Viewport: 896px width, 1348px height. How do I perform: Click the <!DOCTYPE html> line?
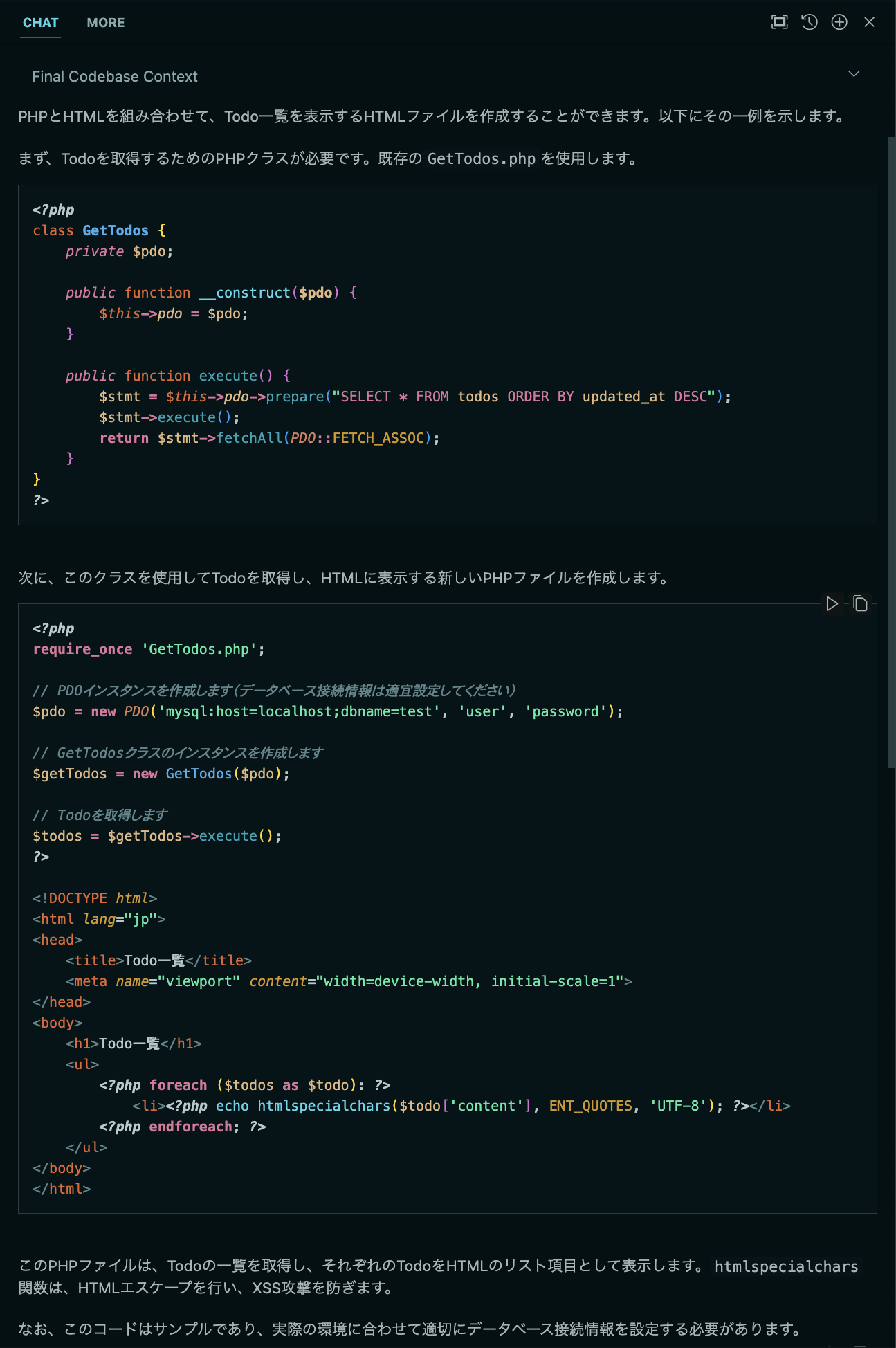tap(95, 898)
